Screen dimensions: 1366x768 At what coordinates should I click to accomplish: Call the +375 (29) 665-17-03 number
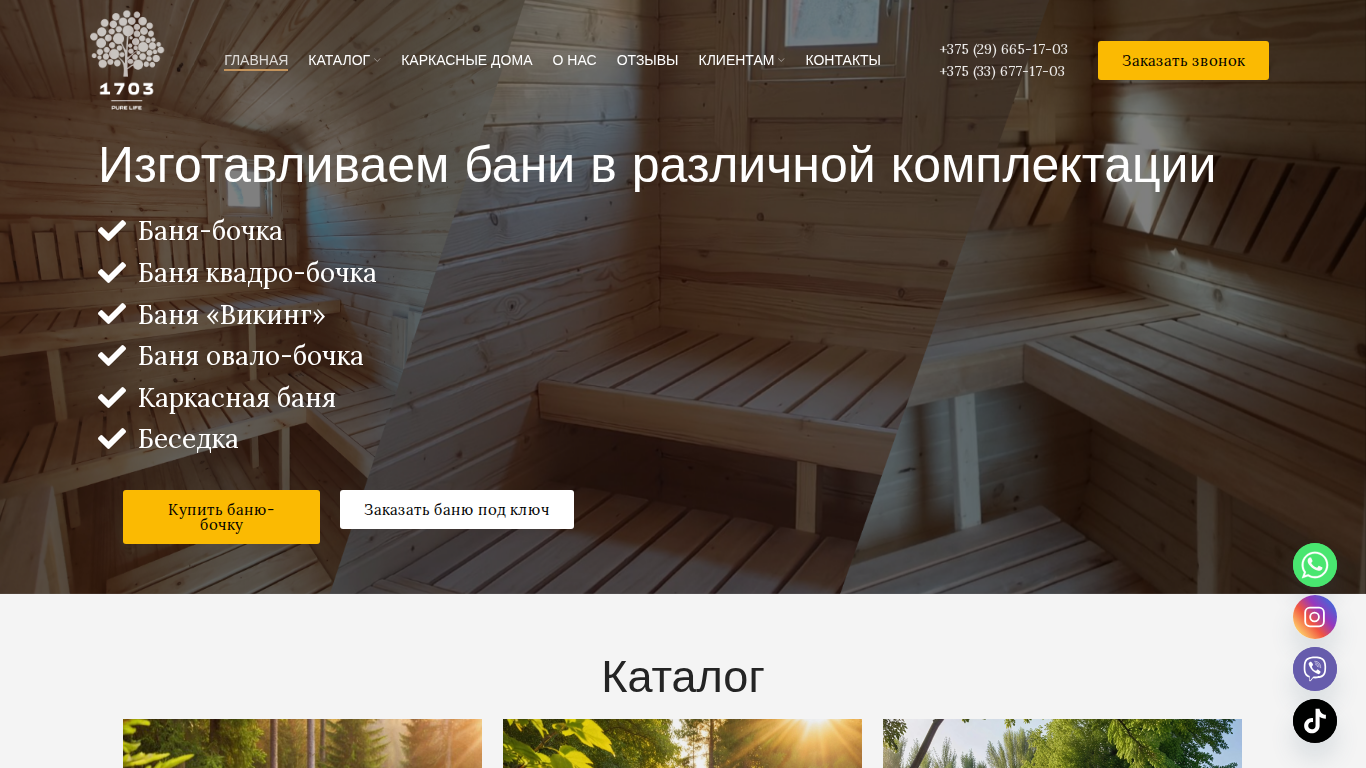(x=1003, y=49)
